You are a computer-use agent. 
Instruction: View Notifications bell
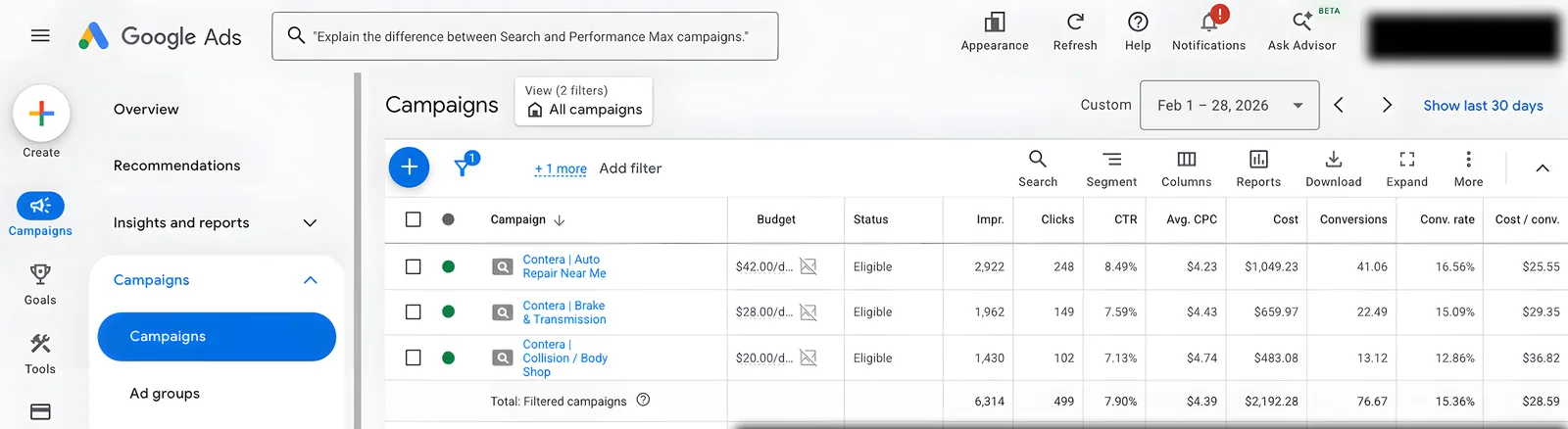[1208, 31]
